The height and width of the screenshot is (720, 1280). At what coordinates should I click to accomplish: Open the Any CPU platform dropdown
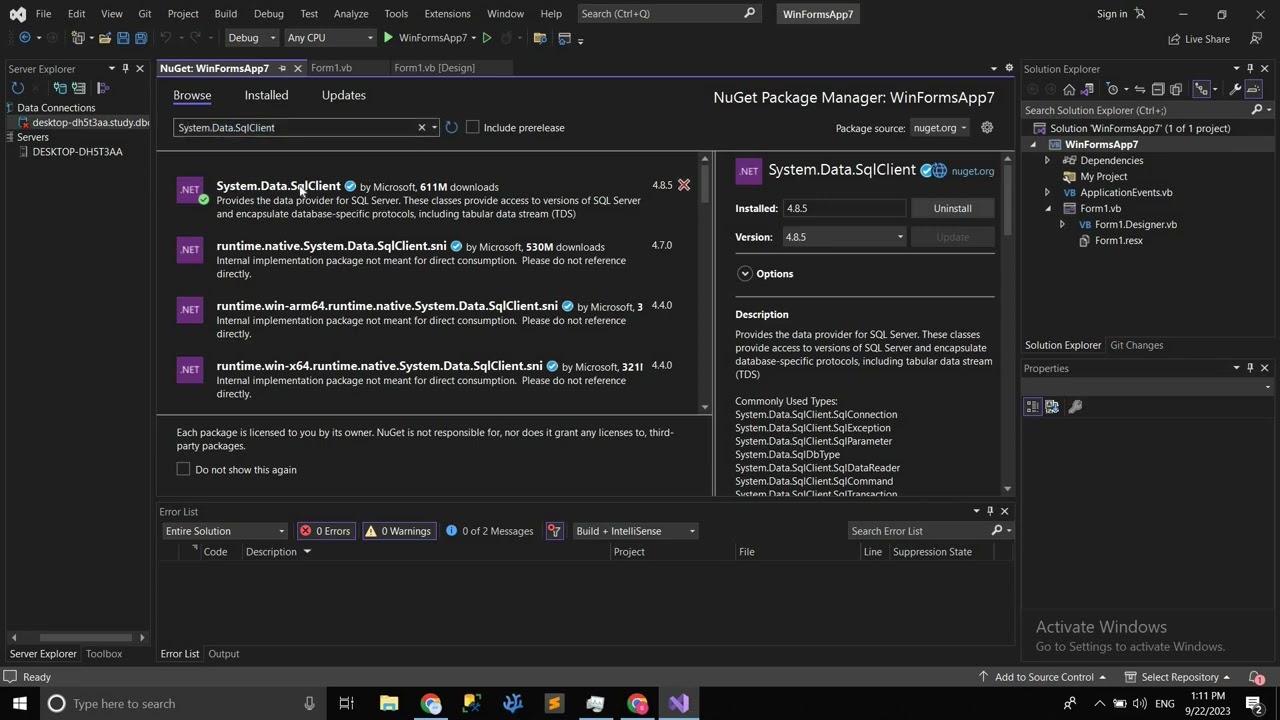click(330, 38)
